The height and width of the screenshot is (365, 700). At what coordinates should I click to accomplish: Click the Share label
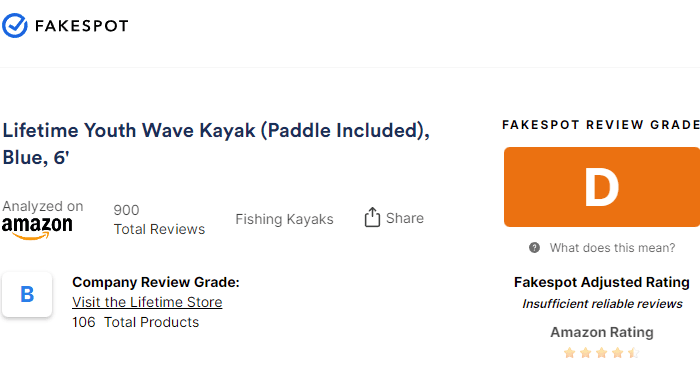coord(404,218)
